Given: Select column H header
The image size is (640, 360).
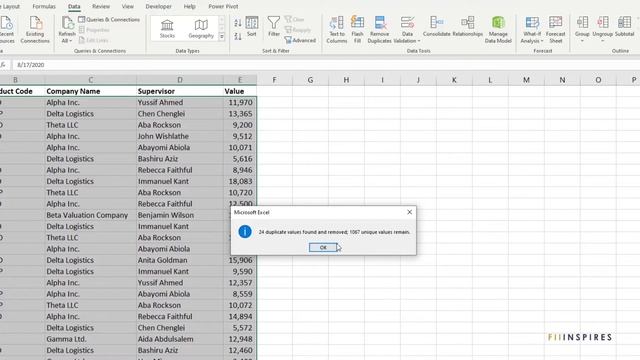Looking at the screenshot, I should click(346, 80).
